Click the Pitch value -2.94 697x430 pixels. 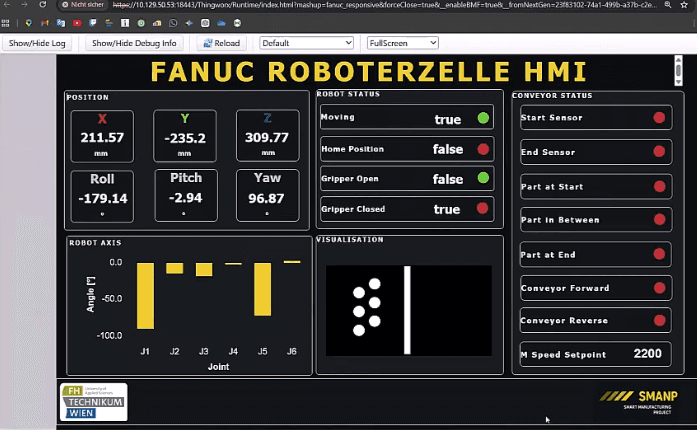point(186,197)
